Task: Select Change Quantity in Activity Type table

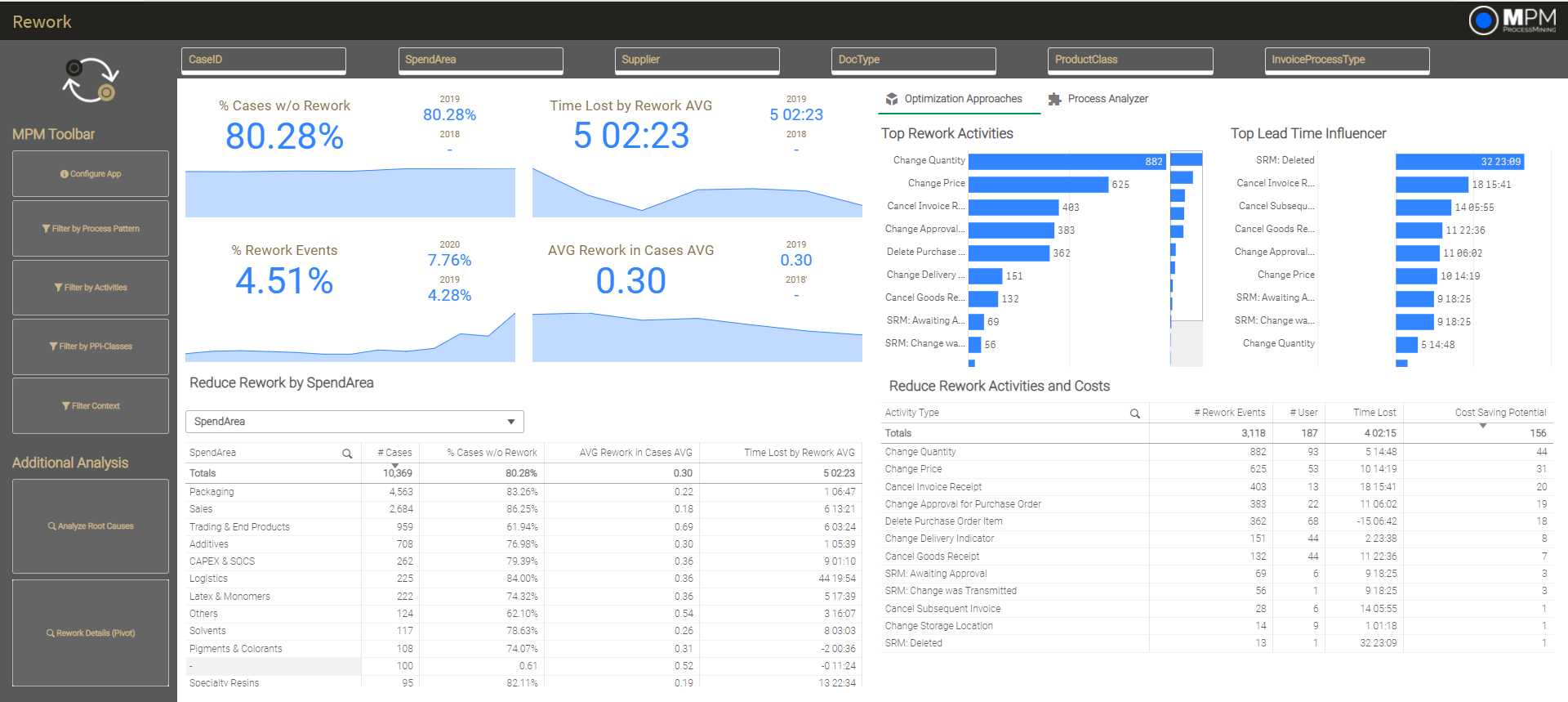Action: pos(1217,452)
